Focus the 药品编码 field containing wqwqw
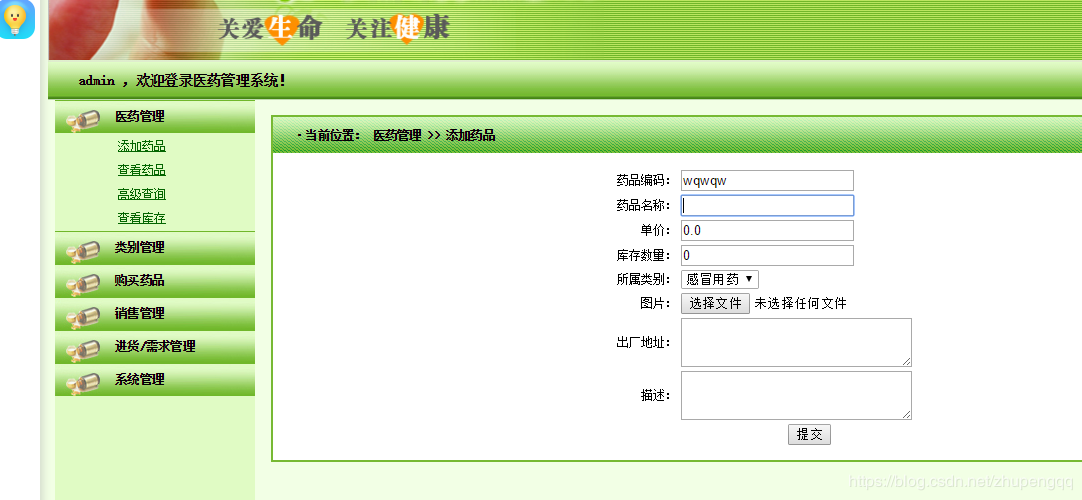Screen dimensions: 1082x500 (x=767, y=181)
